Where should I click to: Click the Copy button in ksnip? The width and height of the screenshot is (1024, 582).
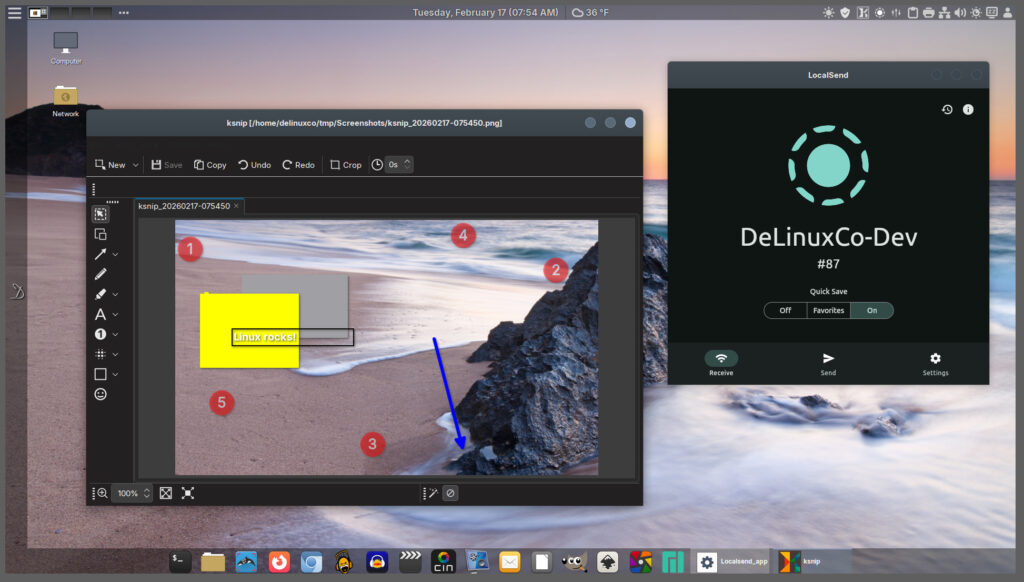tap(210, 165)
